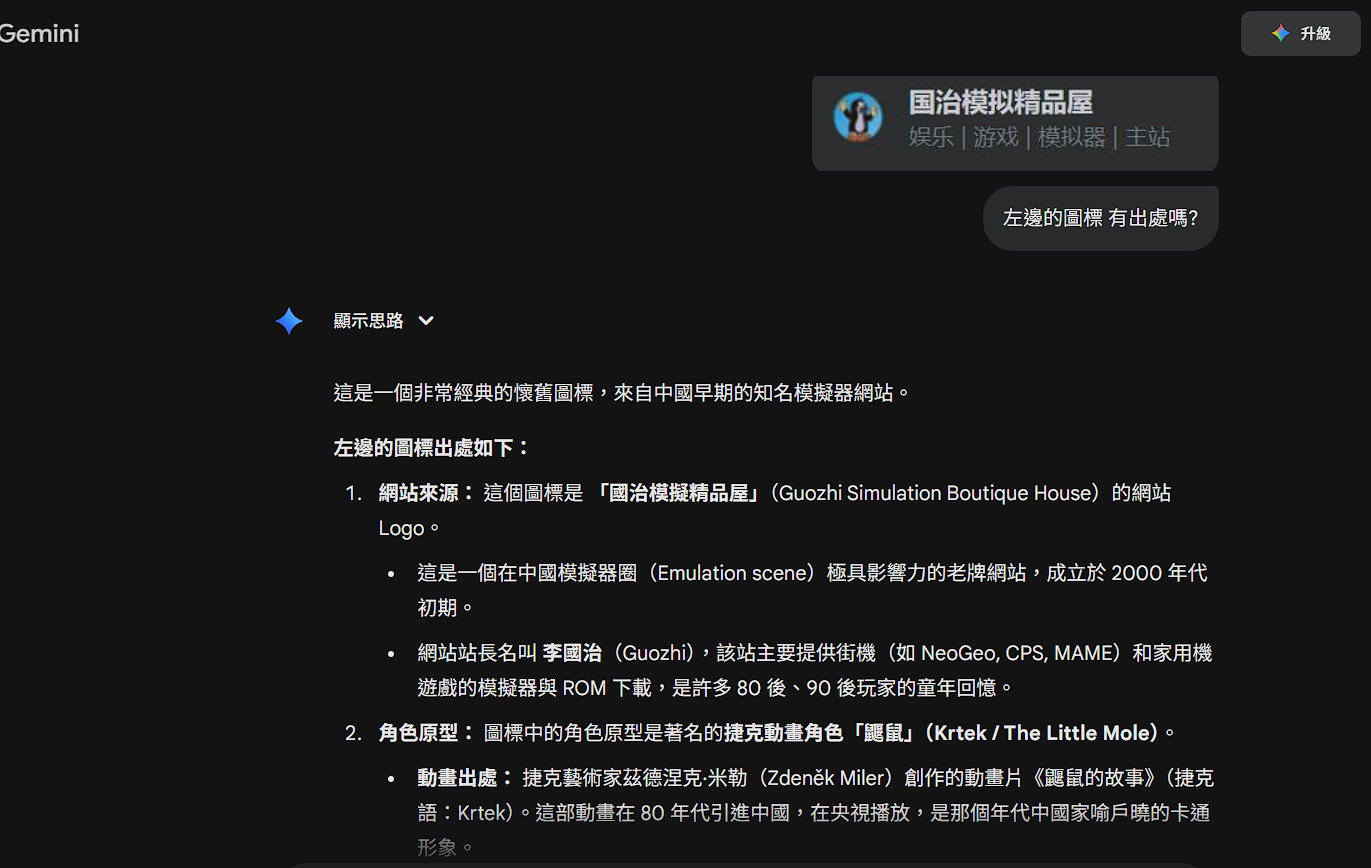Image resolution: width=1371 pixels, height=868 pixels.
Task: Open the uploaded 国治模拟精品屋 image attachment
Action: click(1014, 122)
